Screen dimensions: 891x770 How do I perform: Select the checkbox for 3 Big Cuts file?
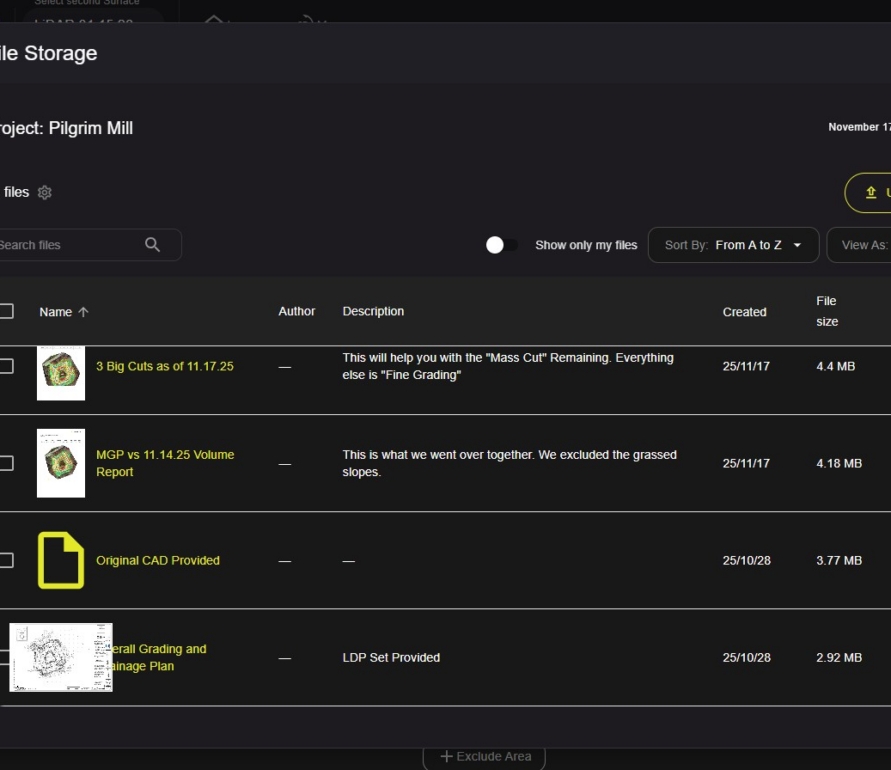(6, 366)
